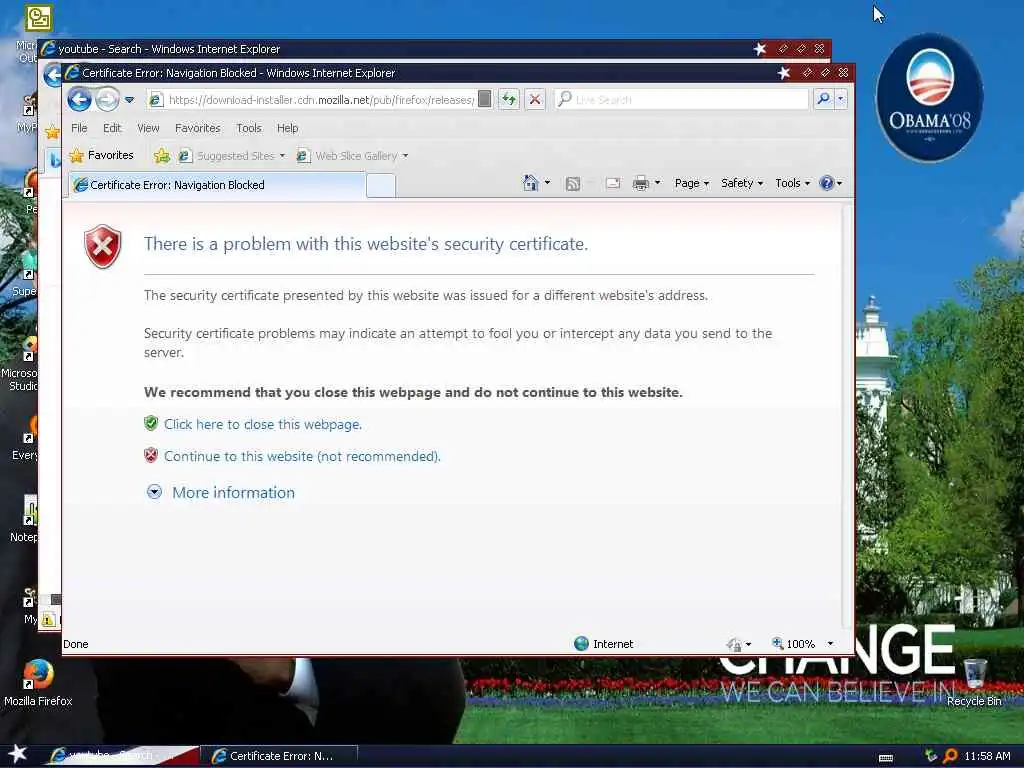The height and width of the screenshot is (768, 1024).
Task: Click the protected mode security icon in status bar
Action: pyautogui.click(x=734, y=645)
